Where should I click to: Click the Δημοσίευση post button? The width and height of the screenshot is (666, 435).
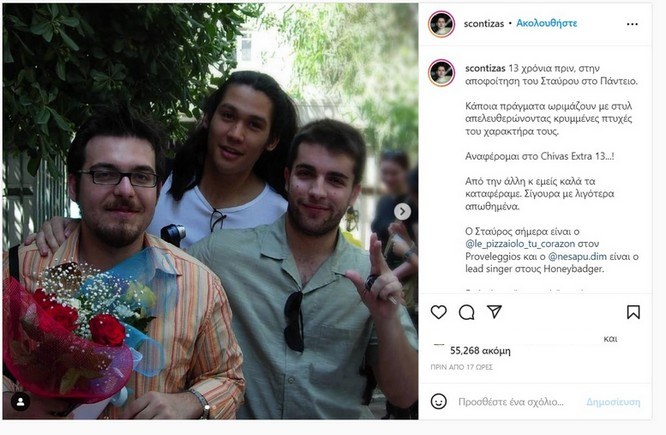[613, 401]
